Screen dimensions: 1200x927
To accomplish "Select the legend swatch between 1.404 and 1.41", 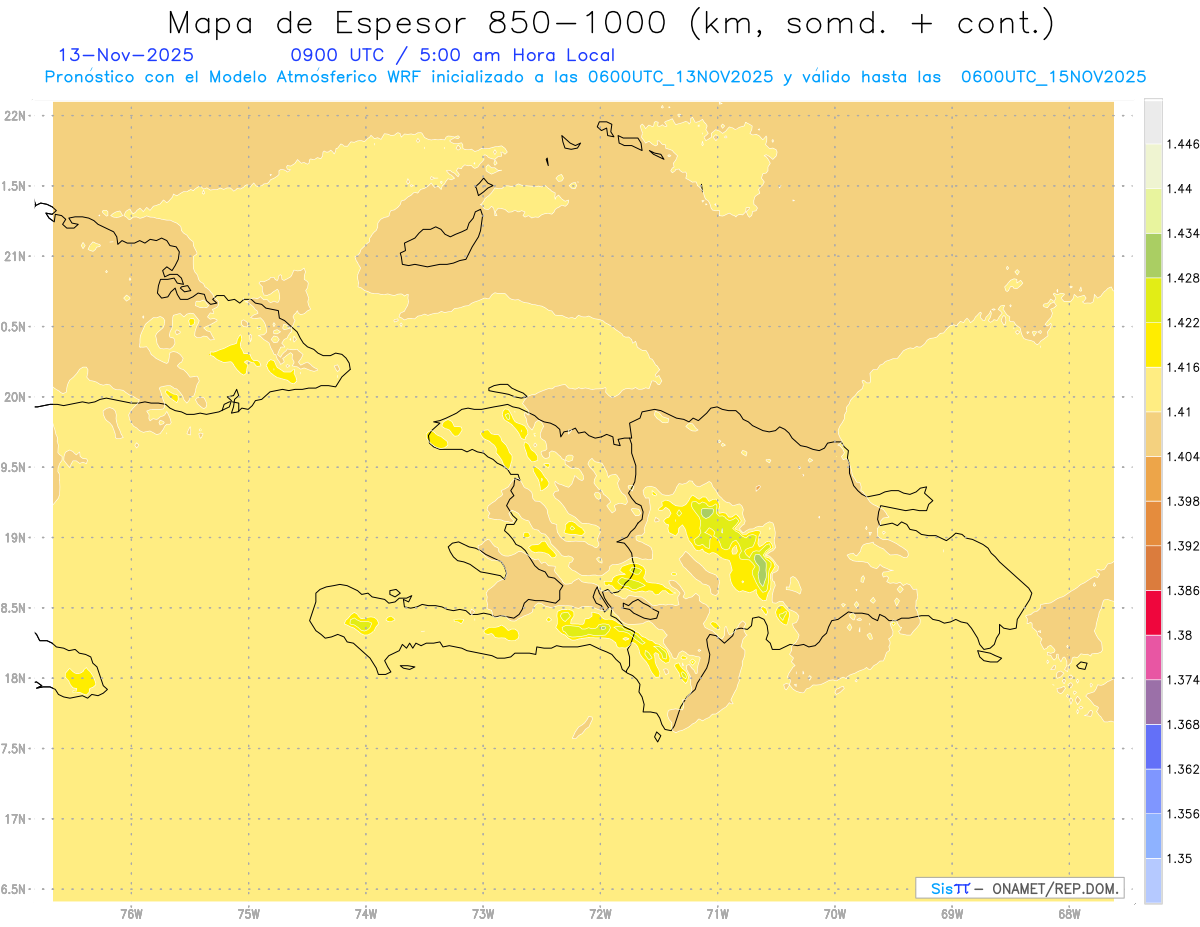I will click(1153, 434).
